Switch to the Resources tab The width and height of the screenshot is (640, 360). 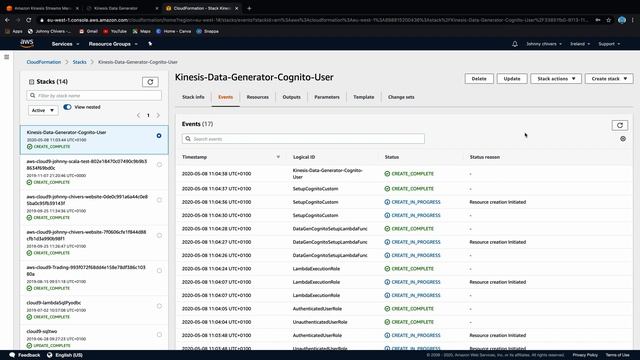pyautogui.click(x=258, y=97)
